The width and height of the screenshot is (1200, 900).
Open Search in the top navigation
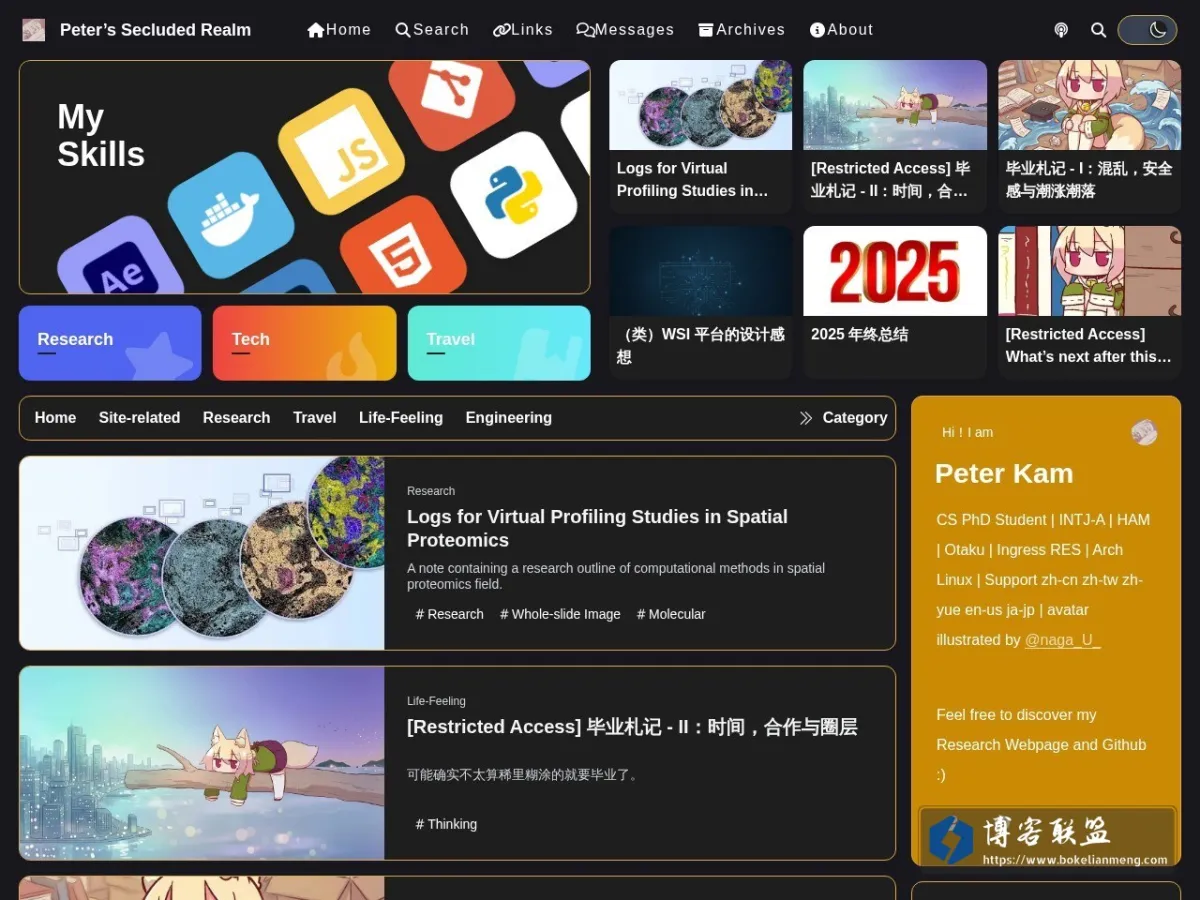(432, 30)
